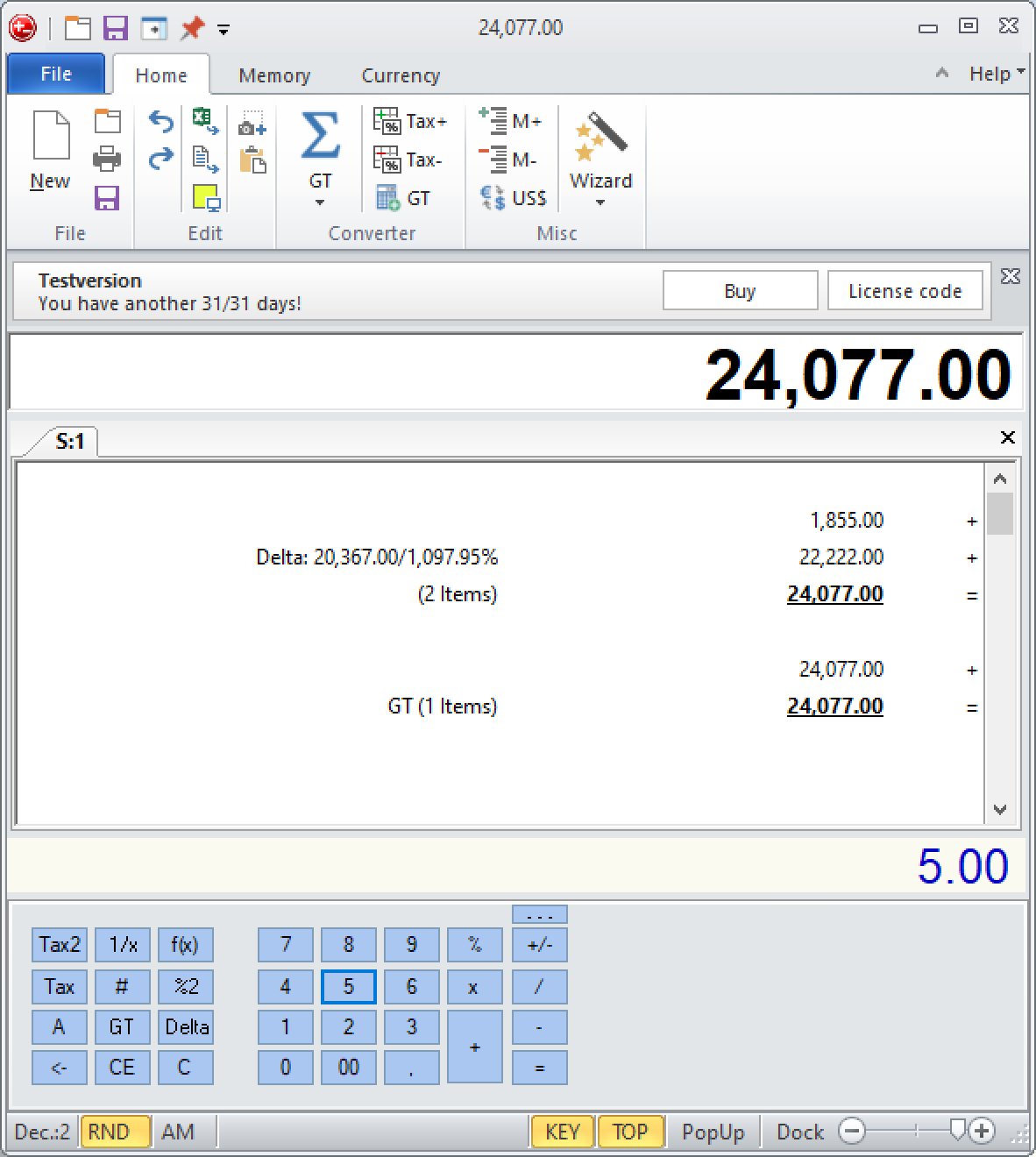Click the clipboard paste icon
The width and height of the screenshot is (1036, 1157).
click(252, 160)
